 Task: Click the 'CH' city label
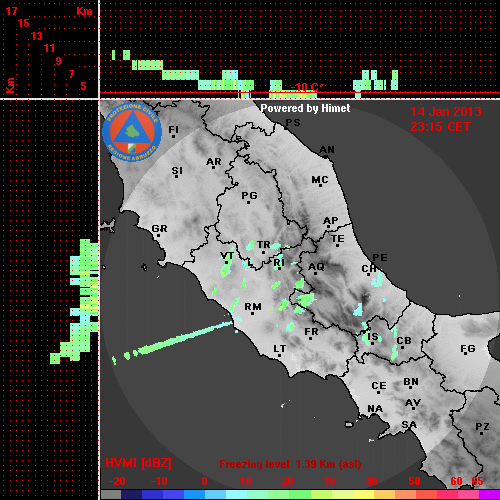point(369,269)
